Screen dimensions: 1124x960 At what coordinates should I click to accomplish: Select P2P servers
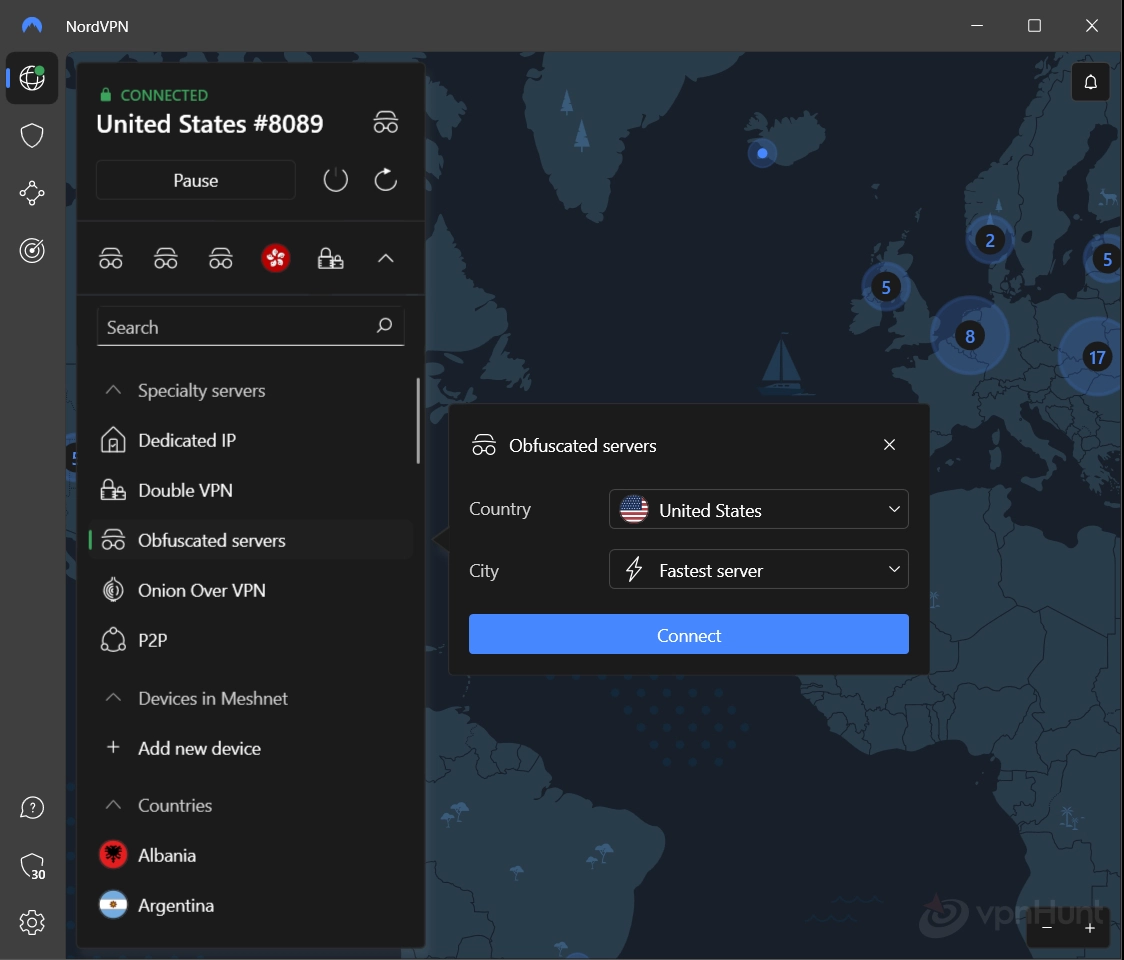coord(250,640)
